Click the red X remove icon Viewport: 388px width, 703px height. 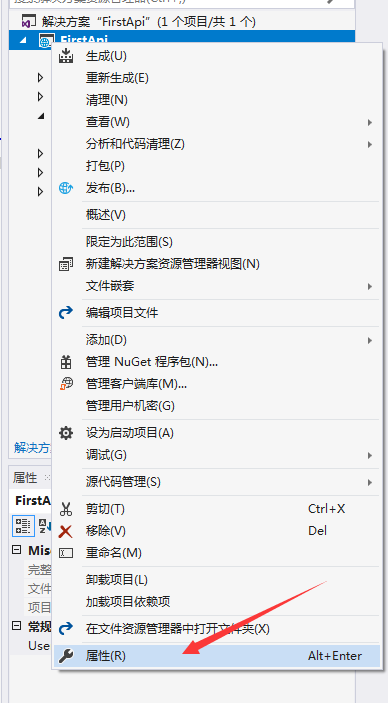click(66, 531)
